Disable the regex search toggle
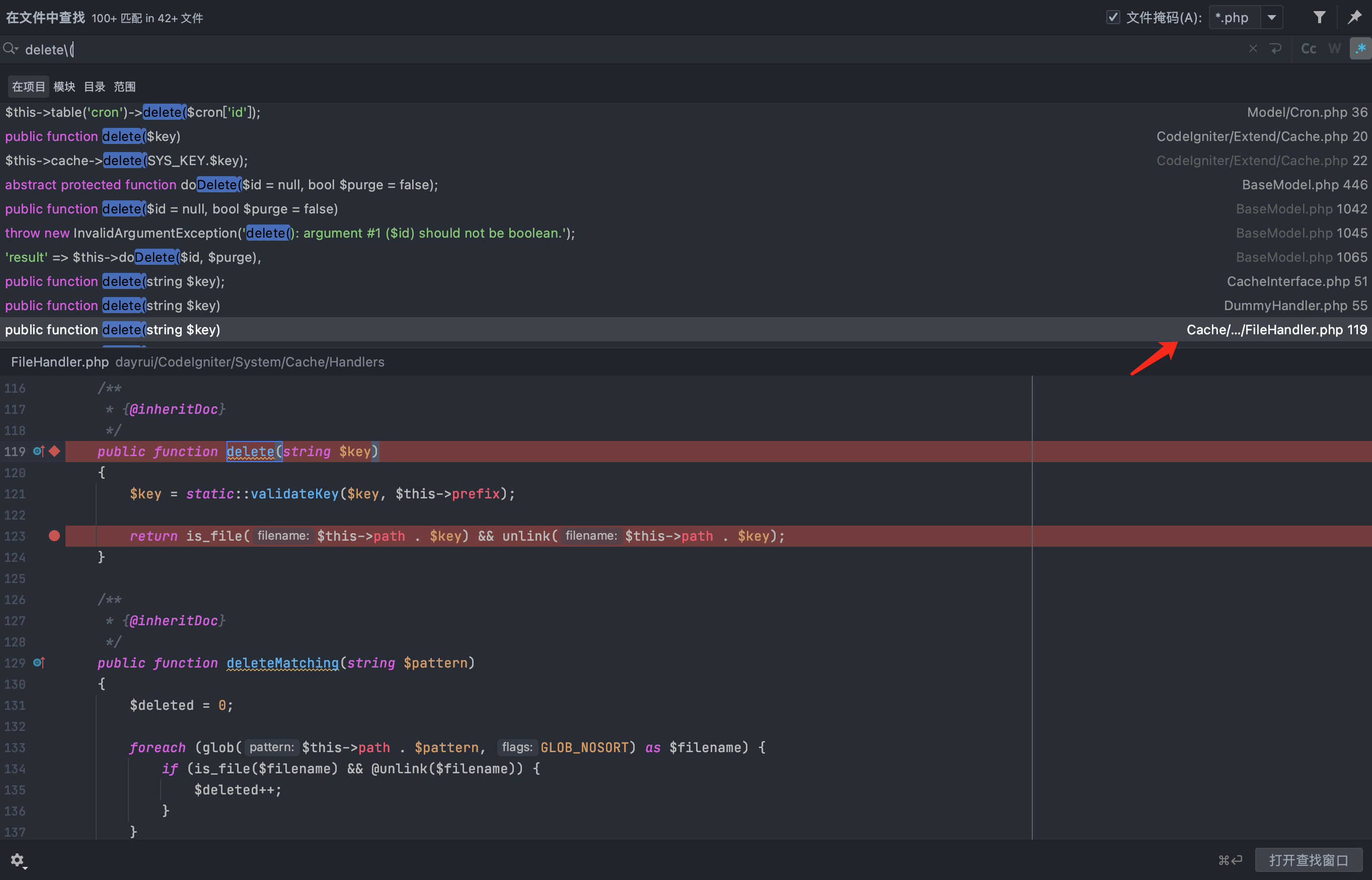This screenshot has height=880, width=1372. [x=1360, y=48]
